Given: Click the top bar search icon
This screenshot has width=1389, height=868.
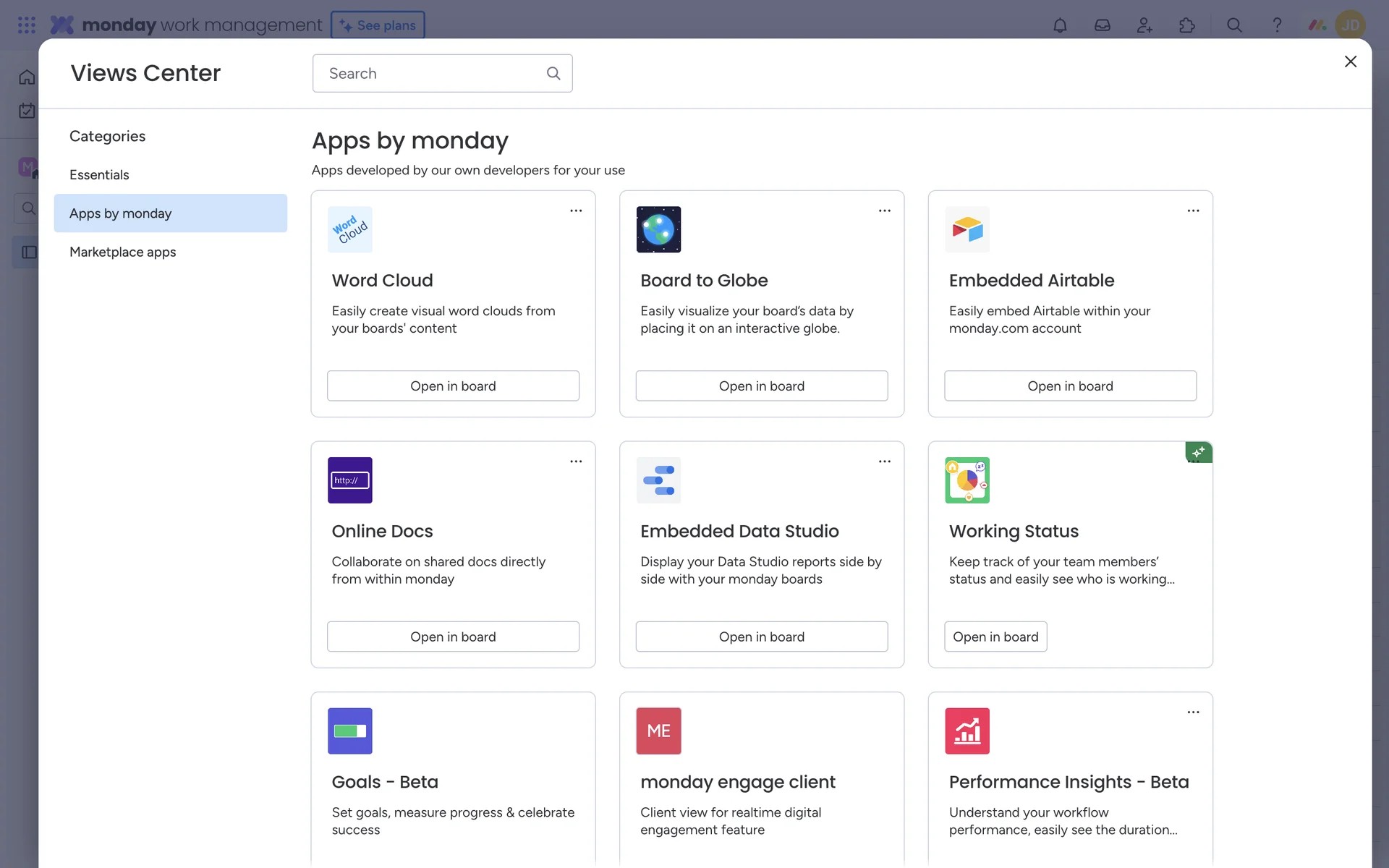Looking at the screenshot, I should (x=1234, y=25).
